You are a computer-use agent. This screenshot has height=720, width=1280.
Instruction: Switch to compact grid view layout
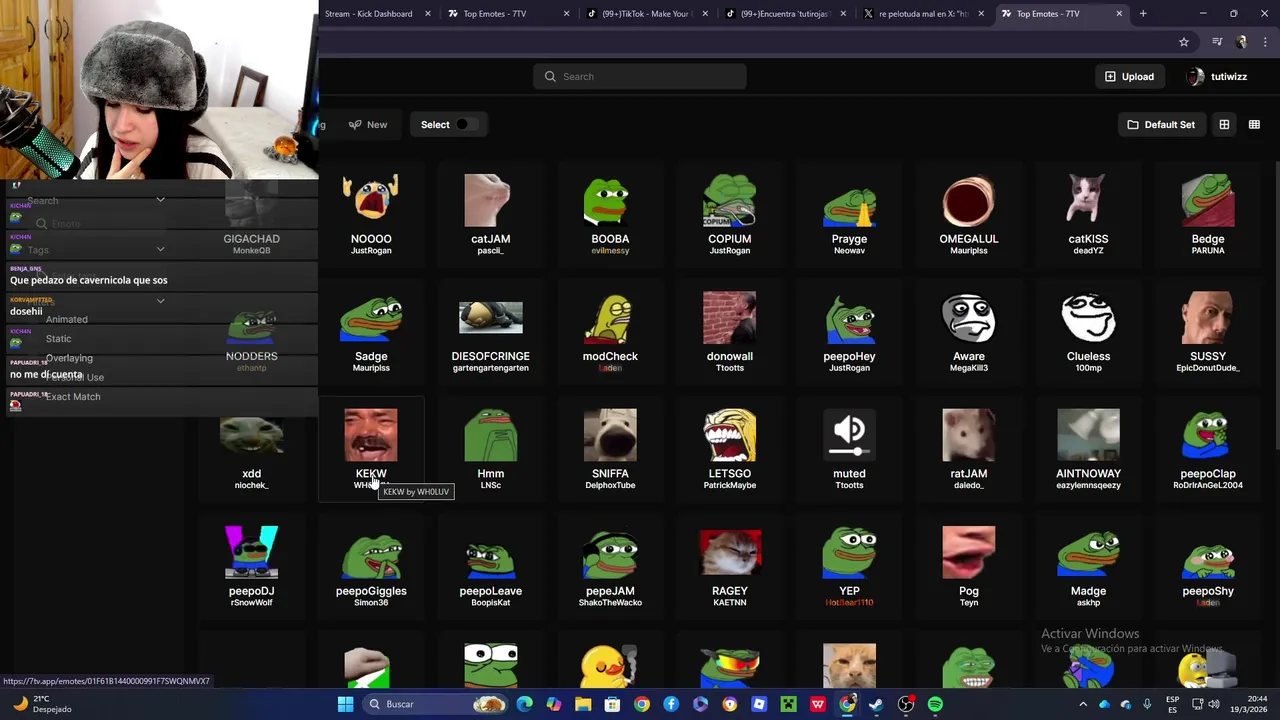[x=1254, y=125]
